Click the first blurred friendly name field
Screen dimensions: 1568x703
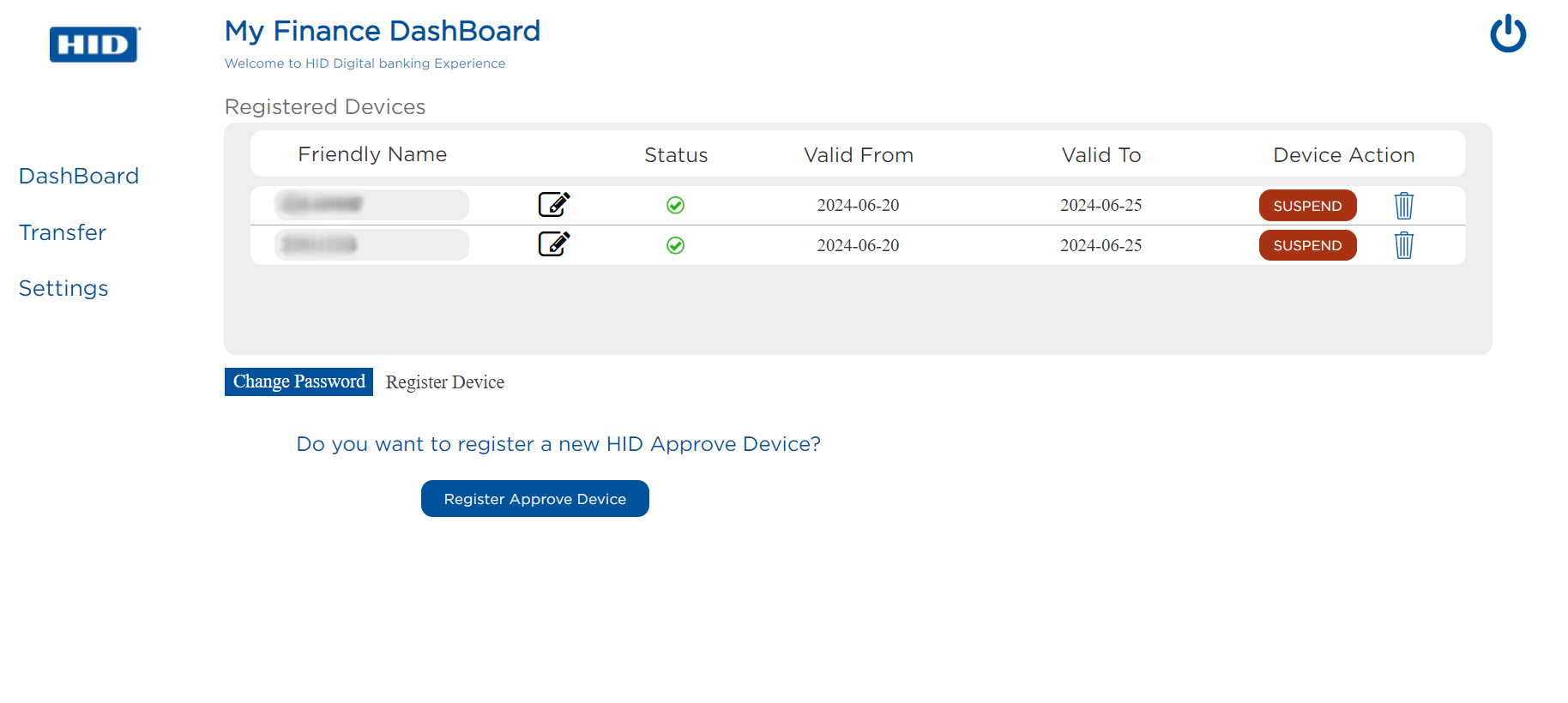click(371, 205)
